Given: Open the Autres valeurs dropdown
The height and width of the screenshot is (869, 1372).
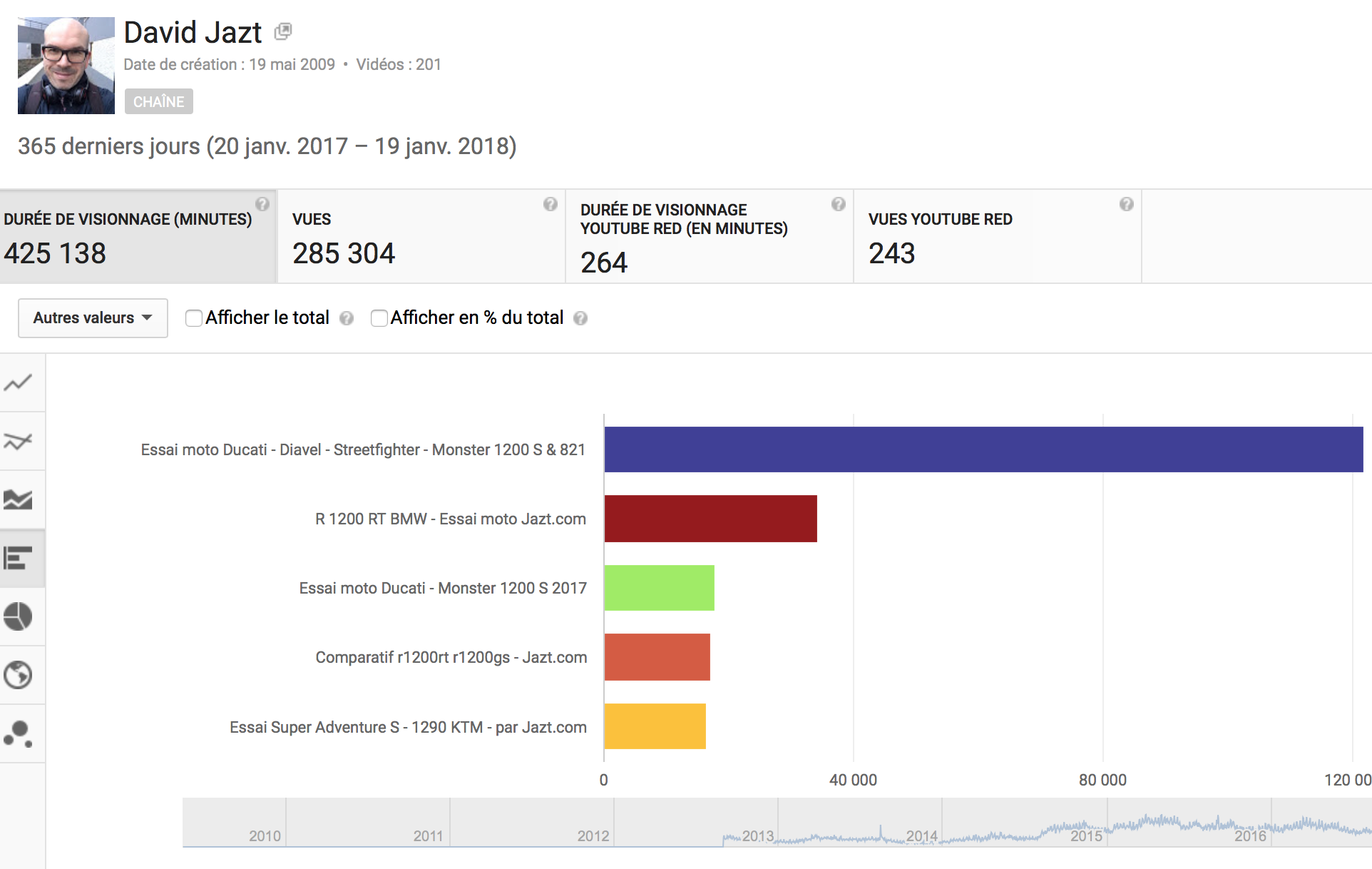Looking at the screenshot, I should pos(93,318).
